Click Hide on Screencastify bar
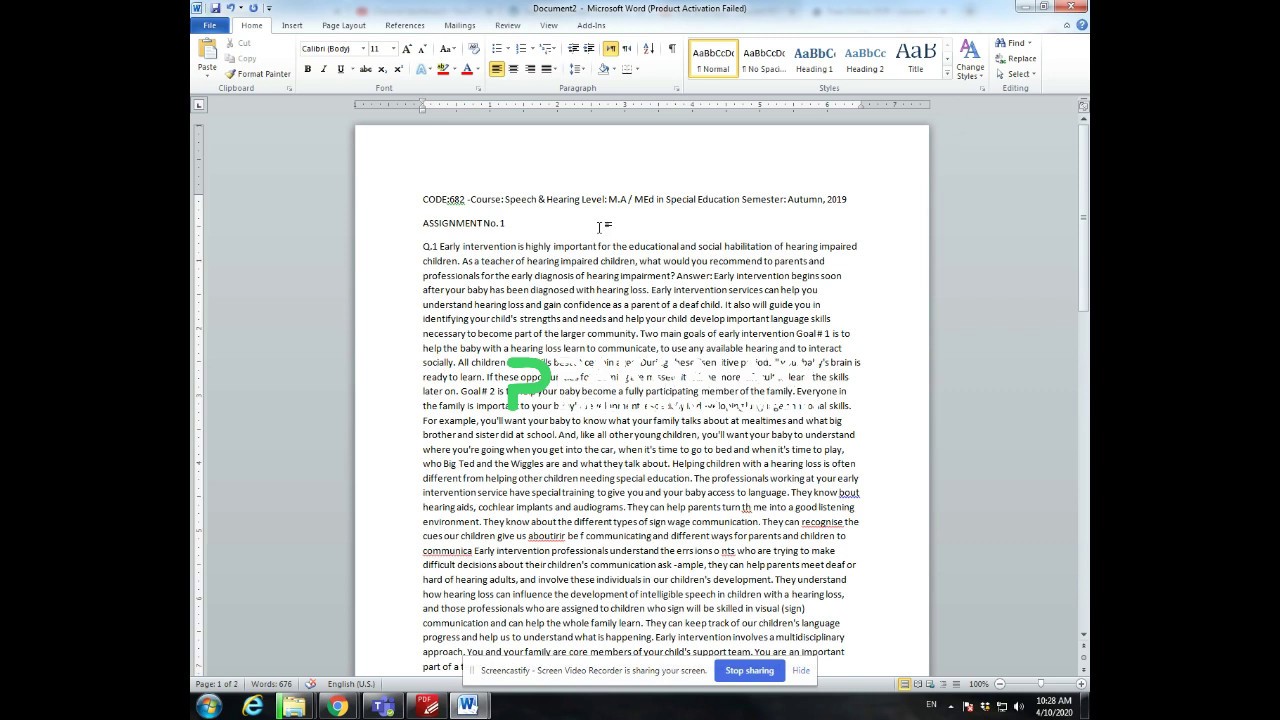 pos(801,671)
